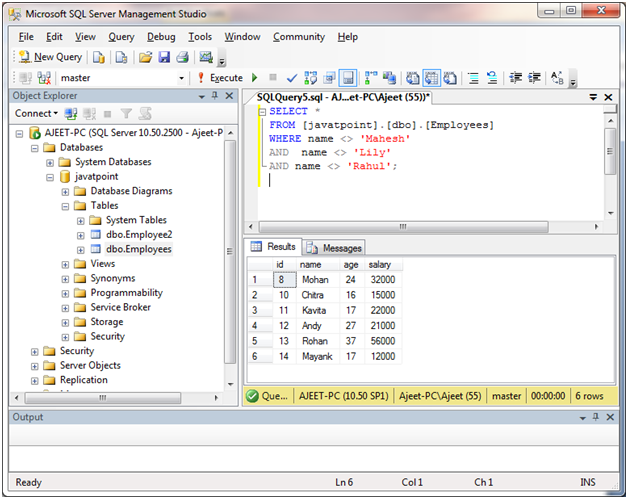Click the Parse checkmark icon
The image size is (628, 499).
292,78
